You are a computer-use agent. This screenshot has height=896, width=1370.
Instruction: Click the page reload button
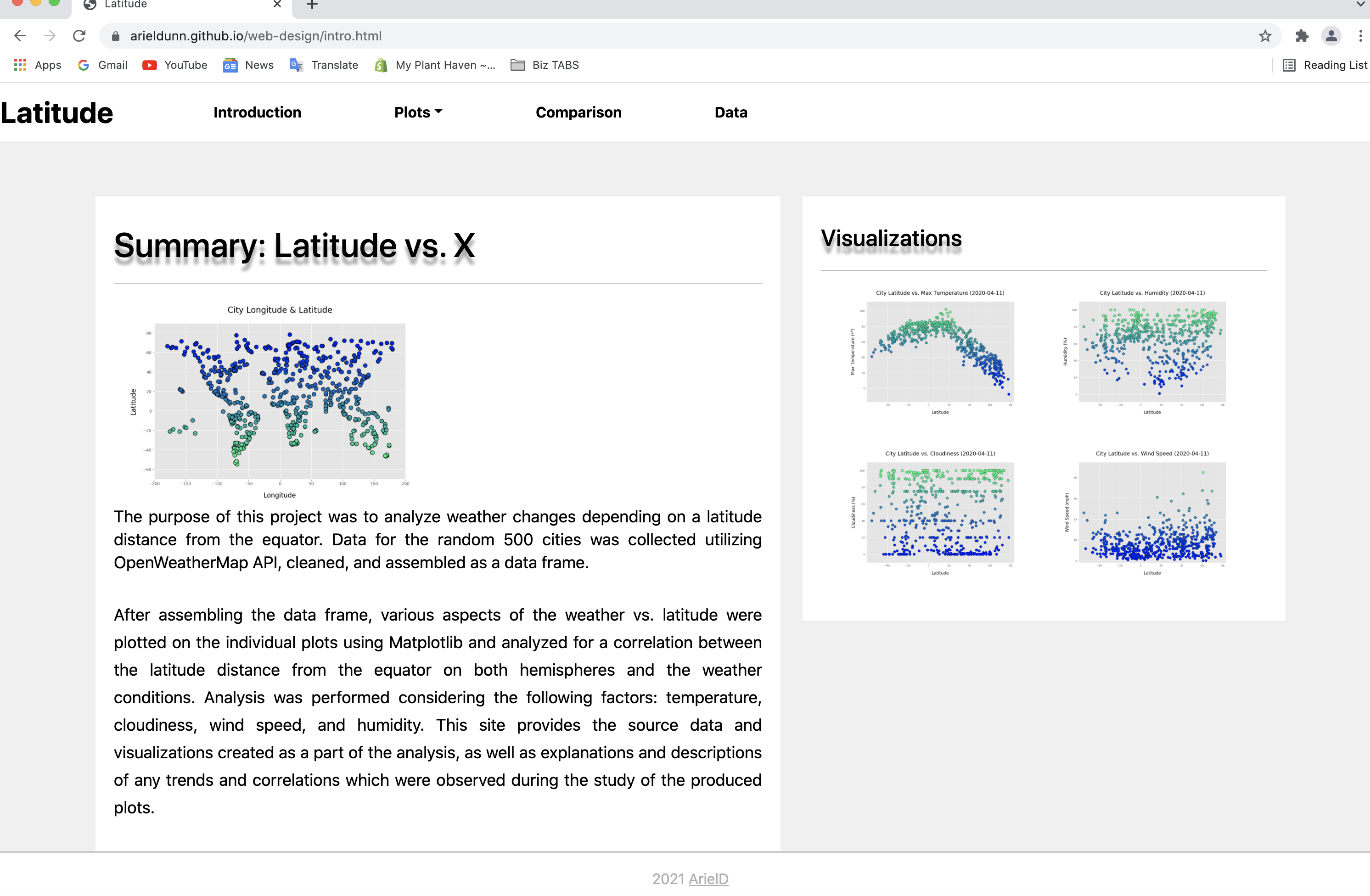(x=79, y=36)
